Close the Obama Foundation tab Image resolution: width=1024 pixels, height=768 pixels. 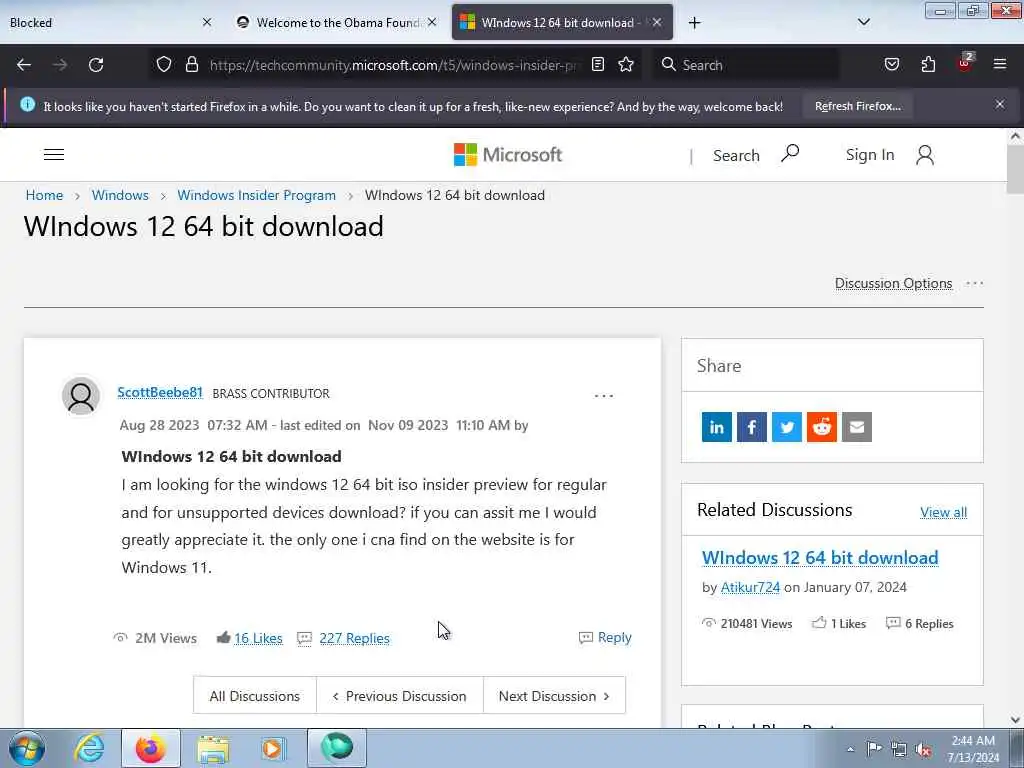coord(432,22)
